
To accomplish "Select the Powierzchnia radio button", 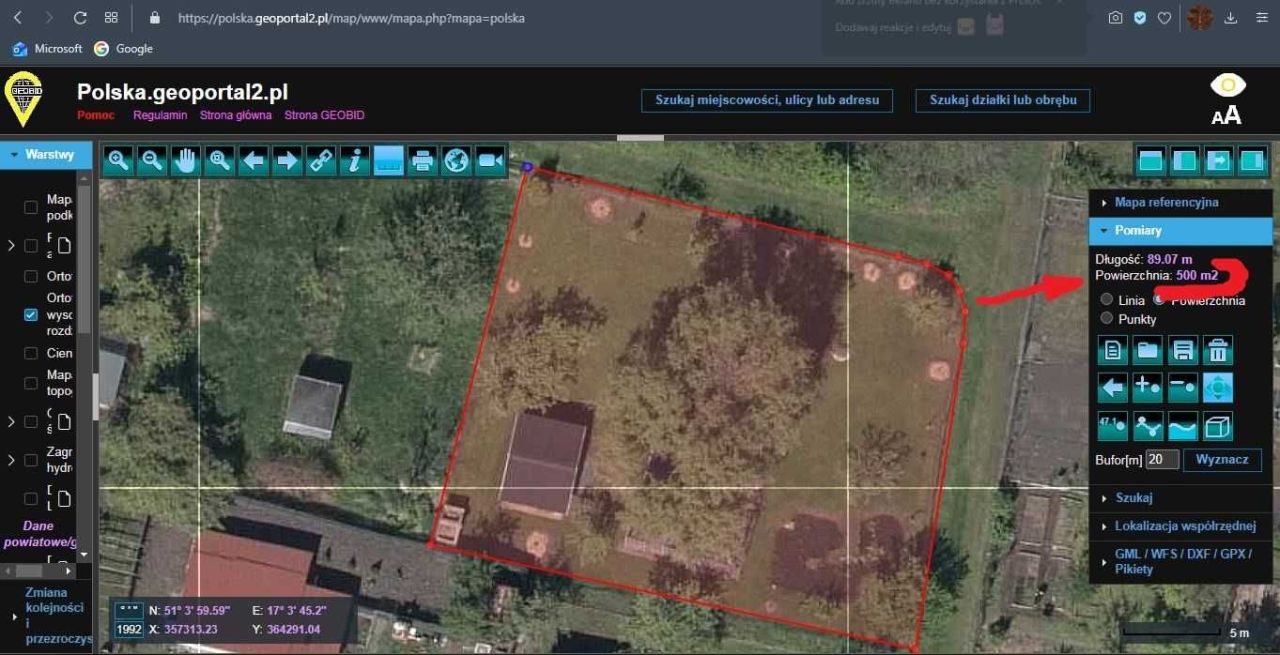I will coord(1159,299).
